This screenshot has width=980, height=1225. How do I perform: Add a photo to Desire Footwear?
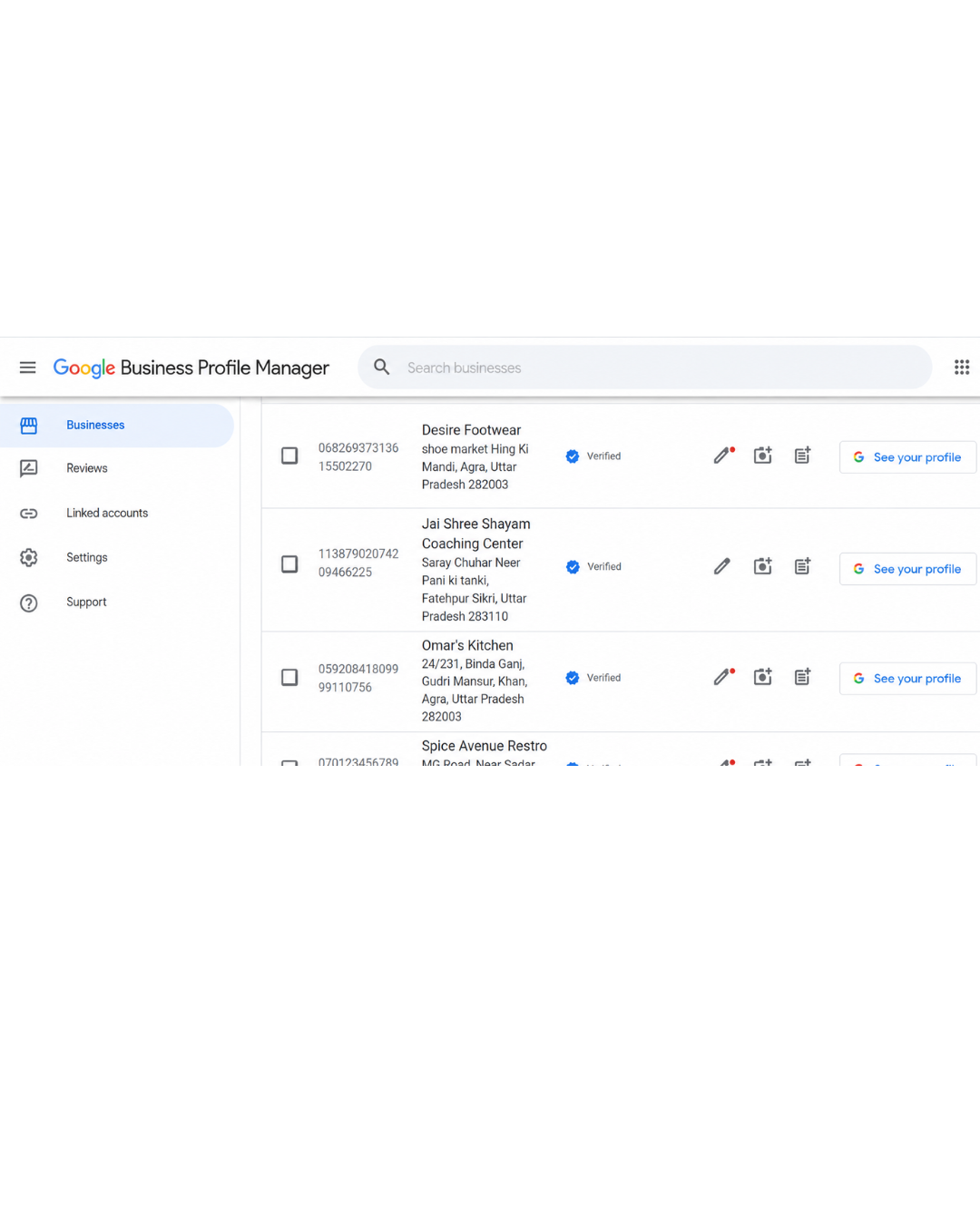763,456
